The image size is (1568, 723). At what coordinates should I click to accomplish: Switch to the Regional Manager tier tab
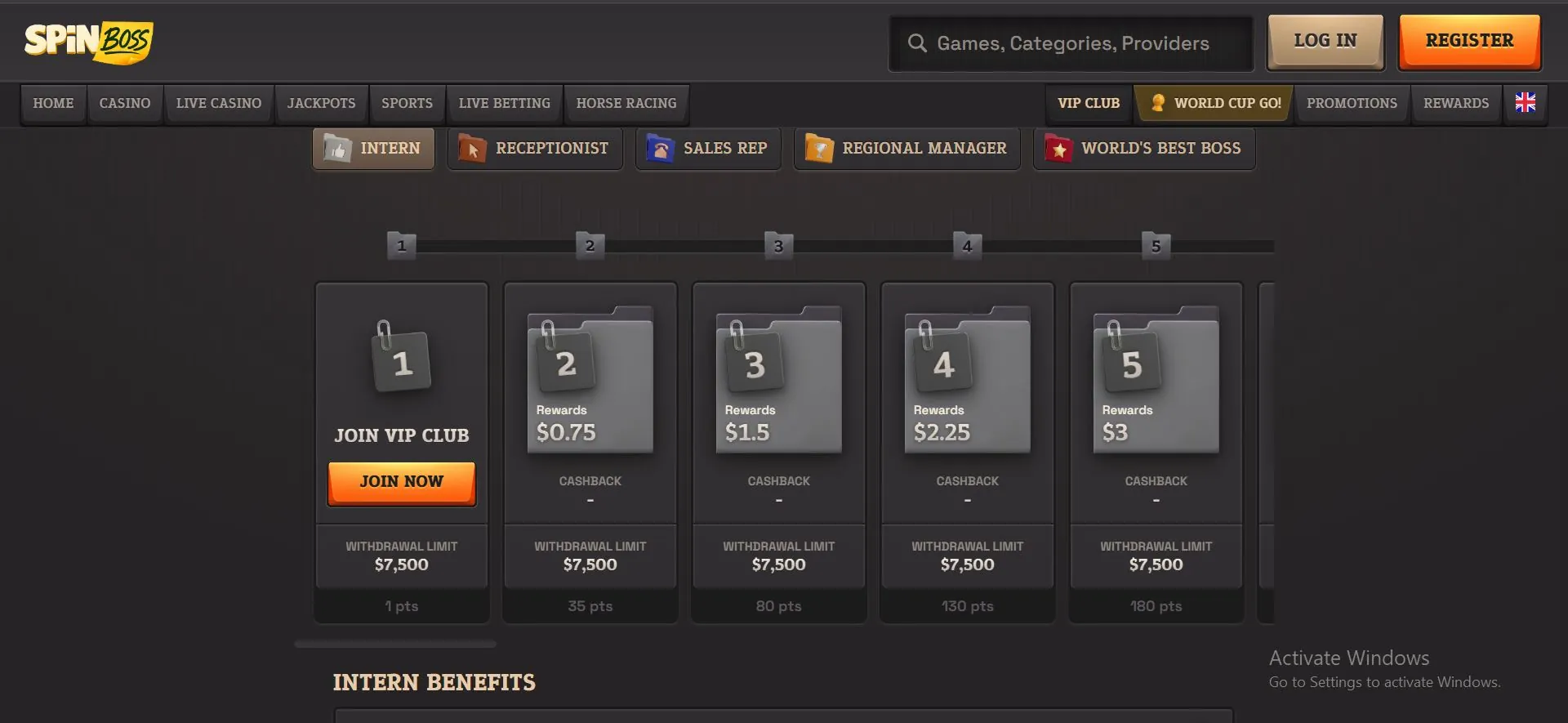point(907,149)
